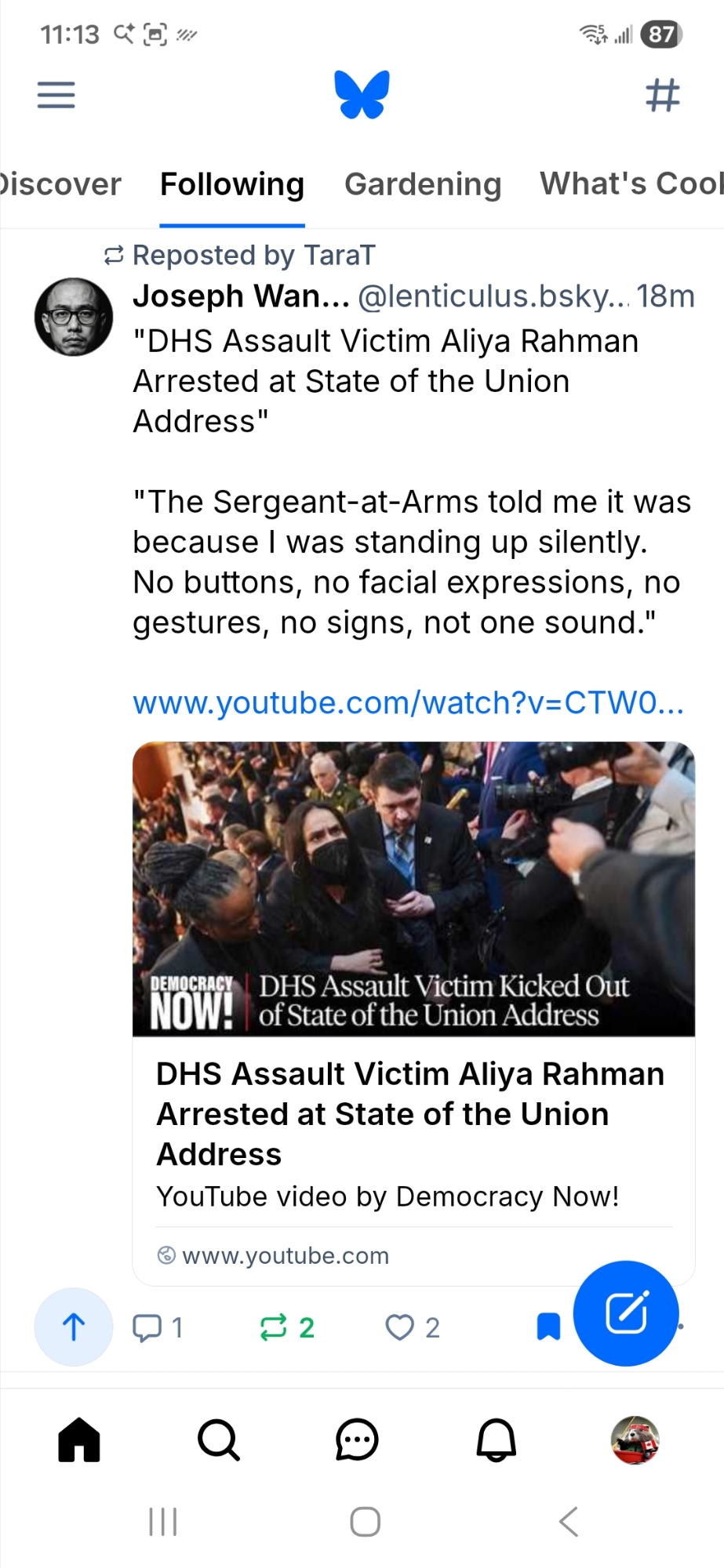Open feeds via the hashtag icon
This screenshot has width=724, height=1568.
coord(662,96)
